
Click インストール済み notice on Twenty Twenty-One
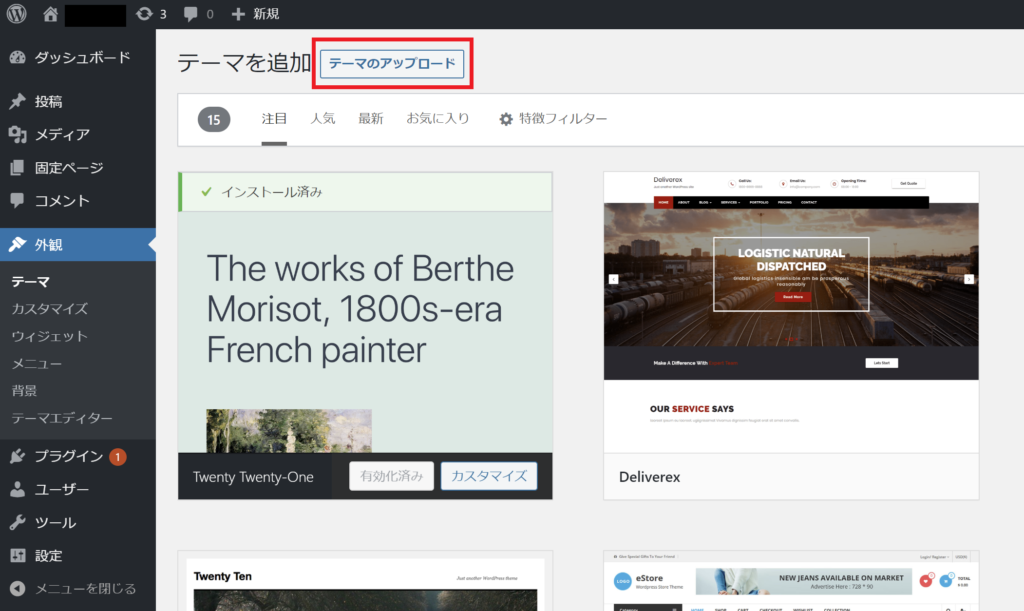(x=365, y=192)
